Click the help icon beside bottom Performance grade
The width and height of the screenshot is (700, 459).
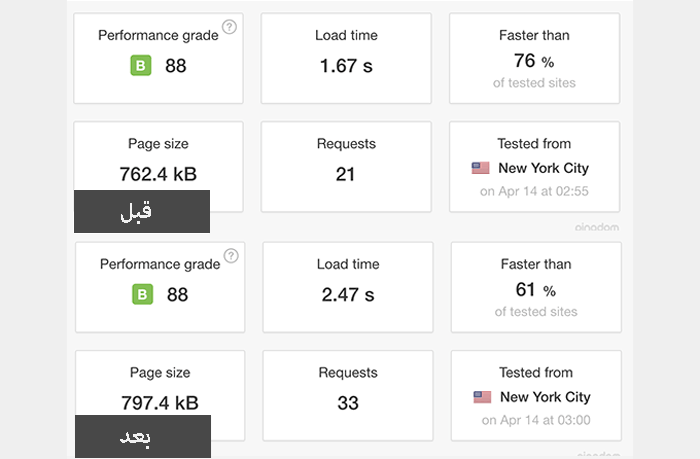231,255
